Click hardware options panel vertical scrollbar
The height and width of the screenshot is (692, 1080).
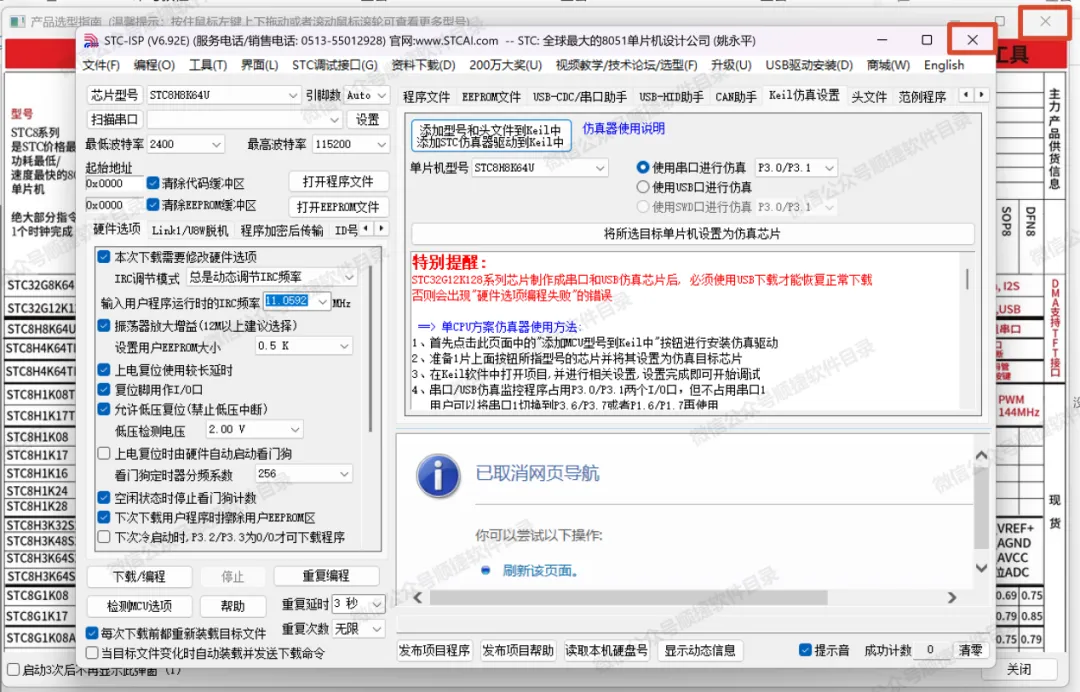click(x=371, y=349)
